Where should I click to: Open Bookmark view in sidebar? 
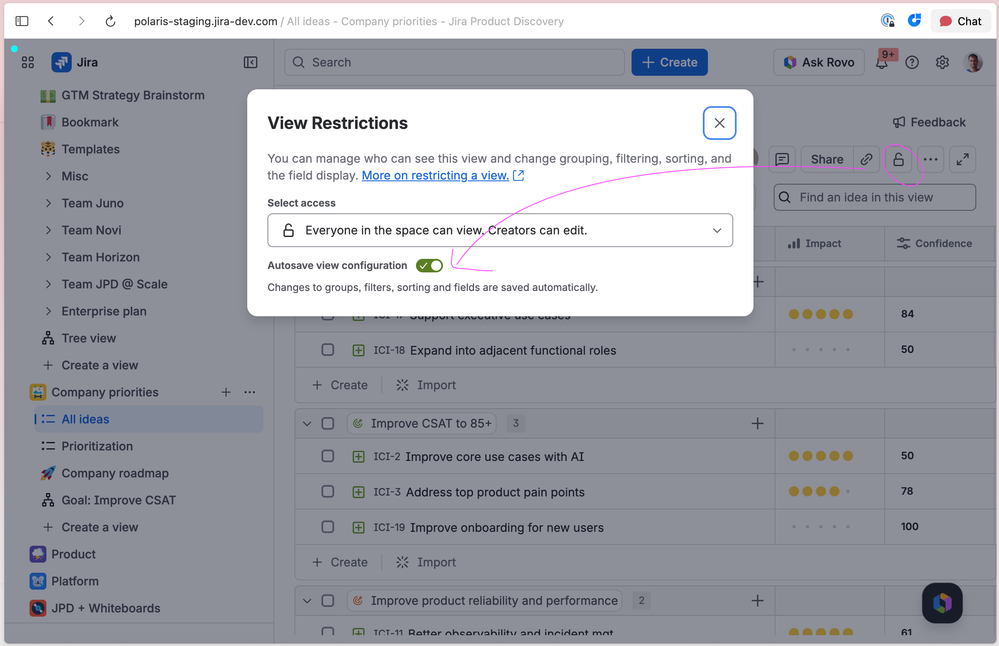(x=90, y=122)
